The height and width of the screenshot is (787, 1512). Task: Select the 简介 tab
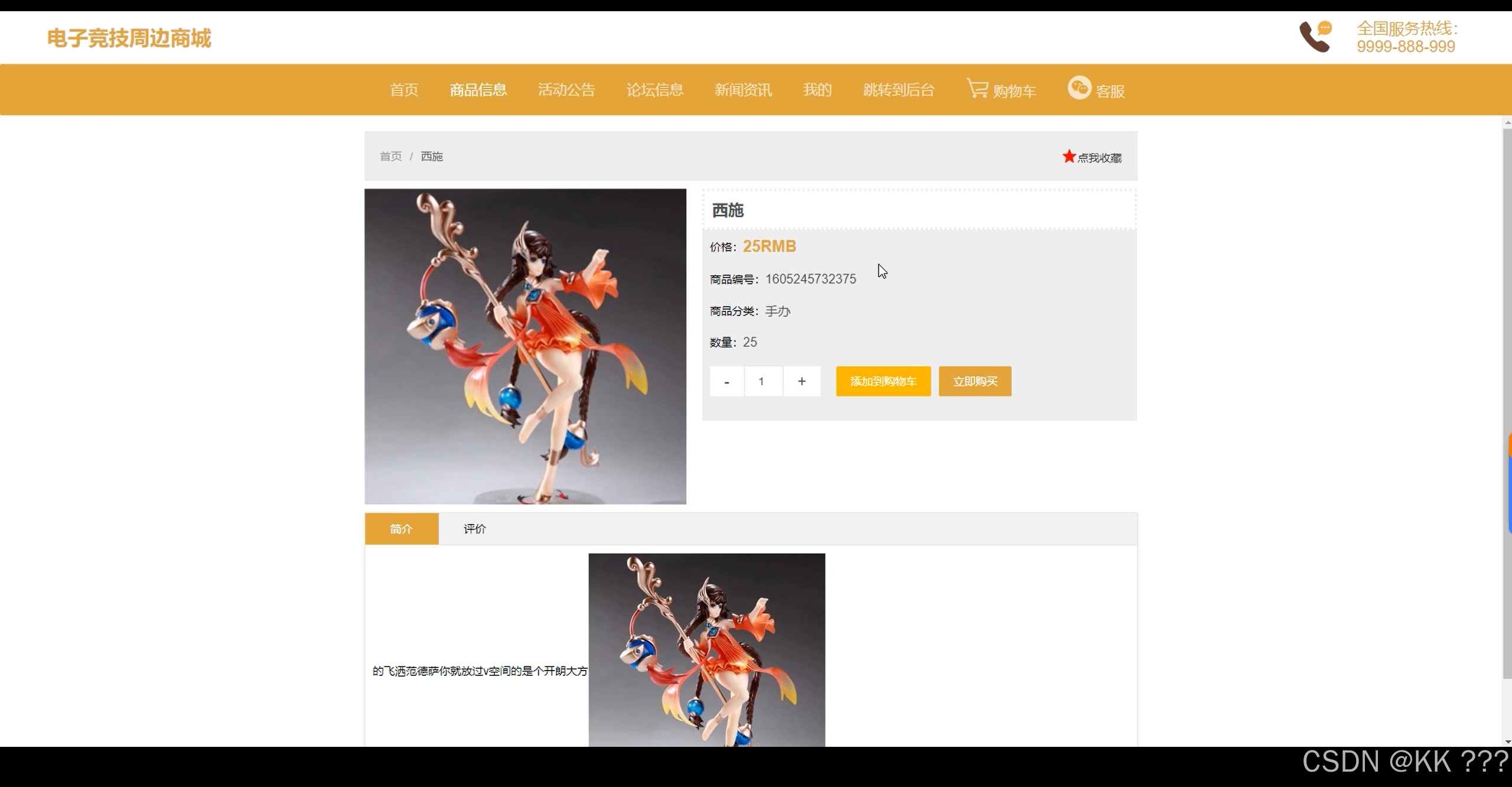point(402,529)
